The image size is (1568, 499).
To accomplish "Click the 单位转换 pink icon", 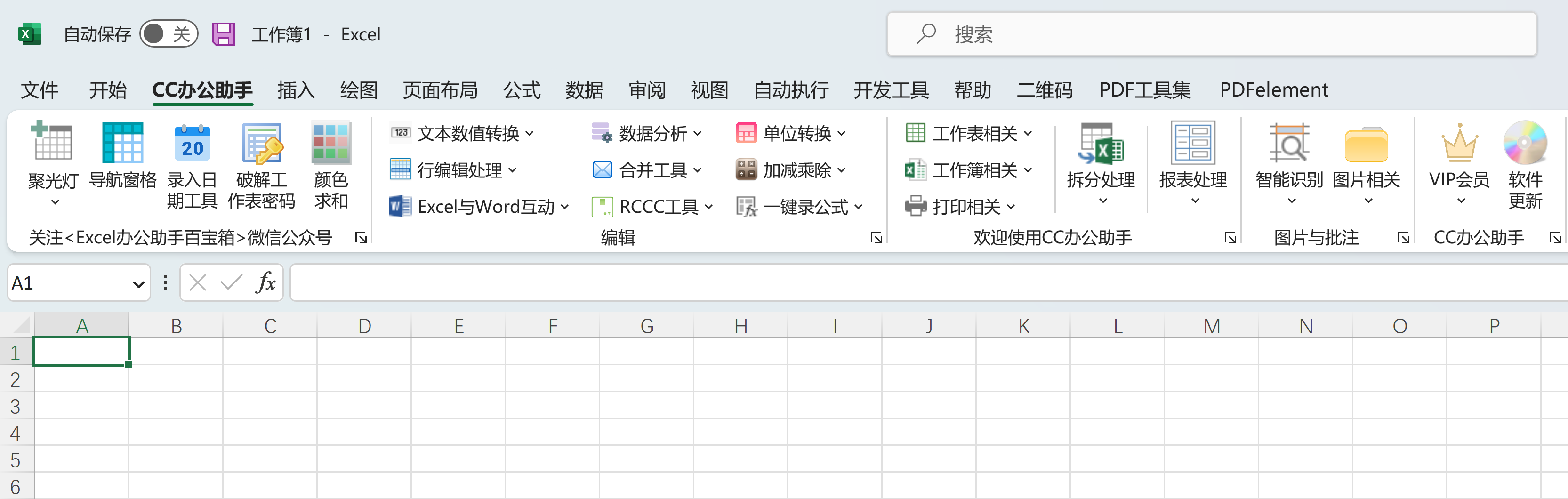I will click(x=746, y=133).
